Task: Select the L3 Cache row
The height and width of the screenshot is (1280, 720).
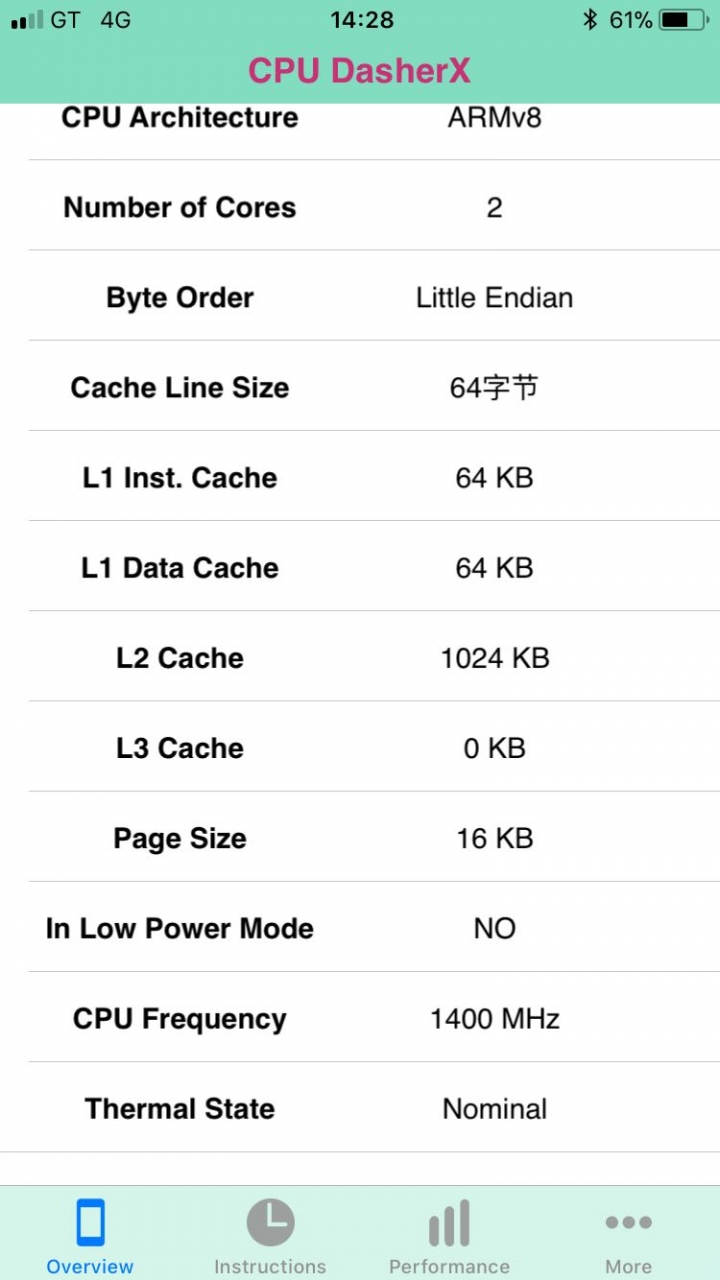Action: pyautogui.click(x=374, y=747)
